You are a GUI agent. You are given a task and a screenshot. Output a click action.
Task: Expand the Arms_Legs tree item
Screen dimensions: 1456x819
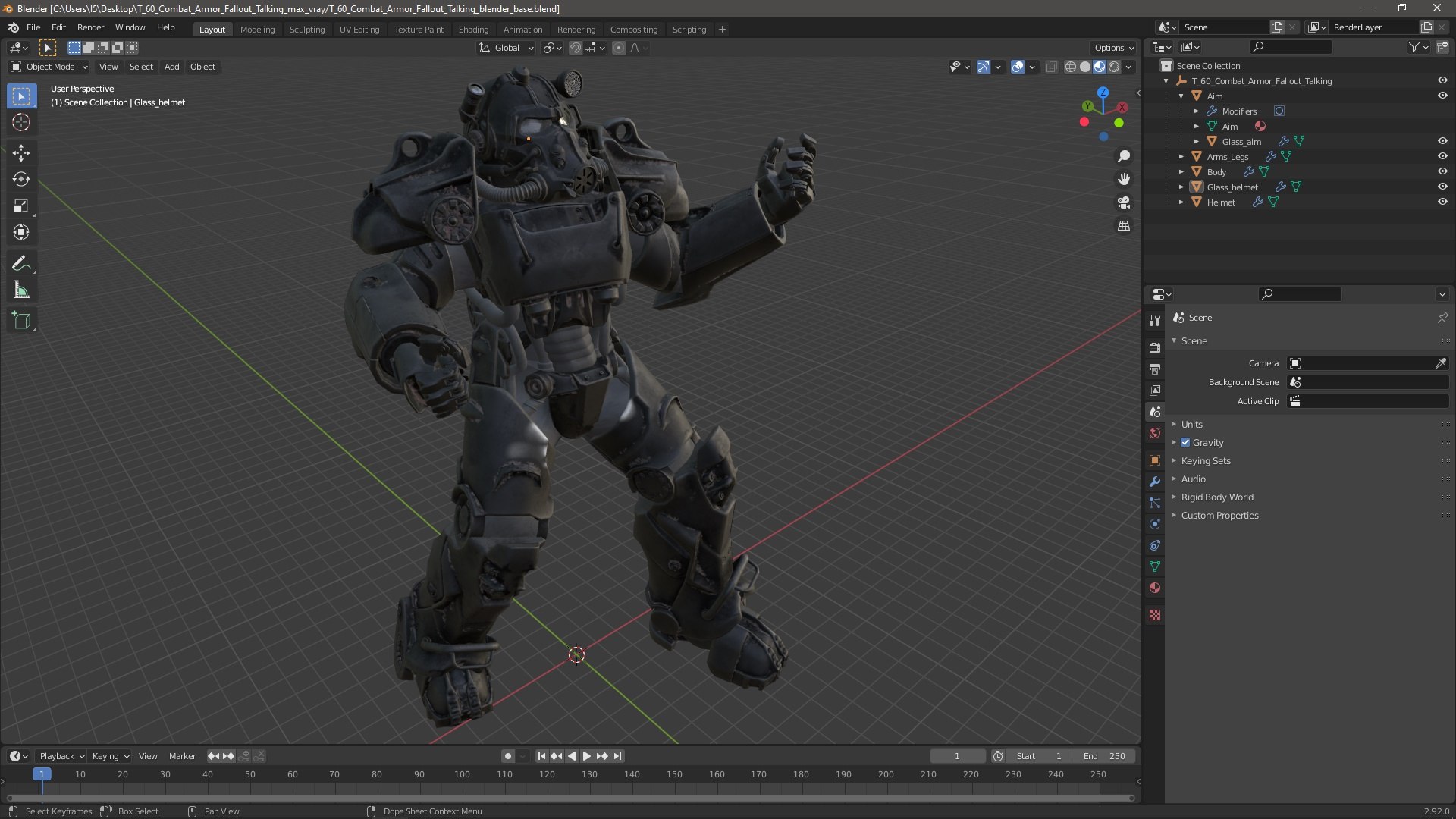[x=1181, y=157]
